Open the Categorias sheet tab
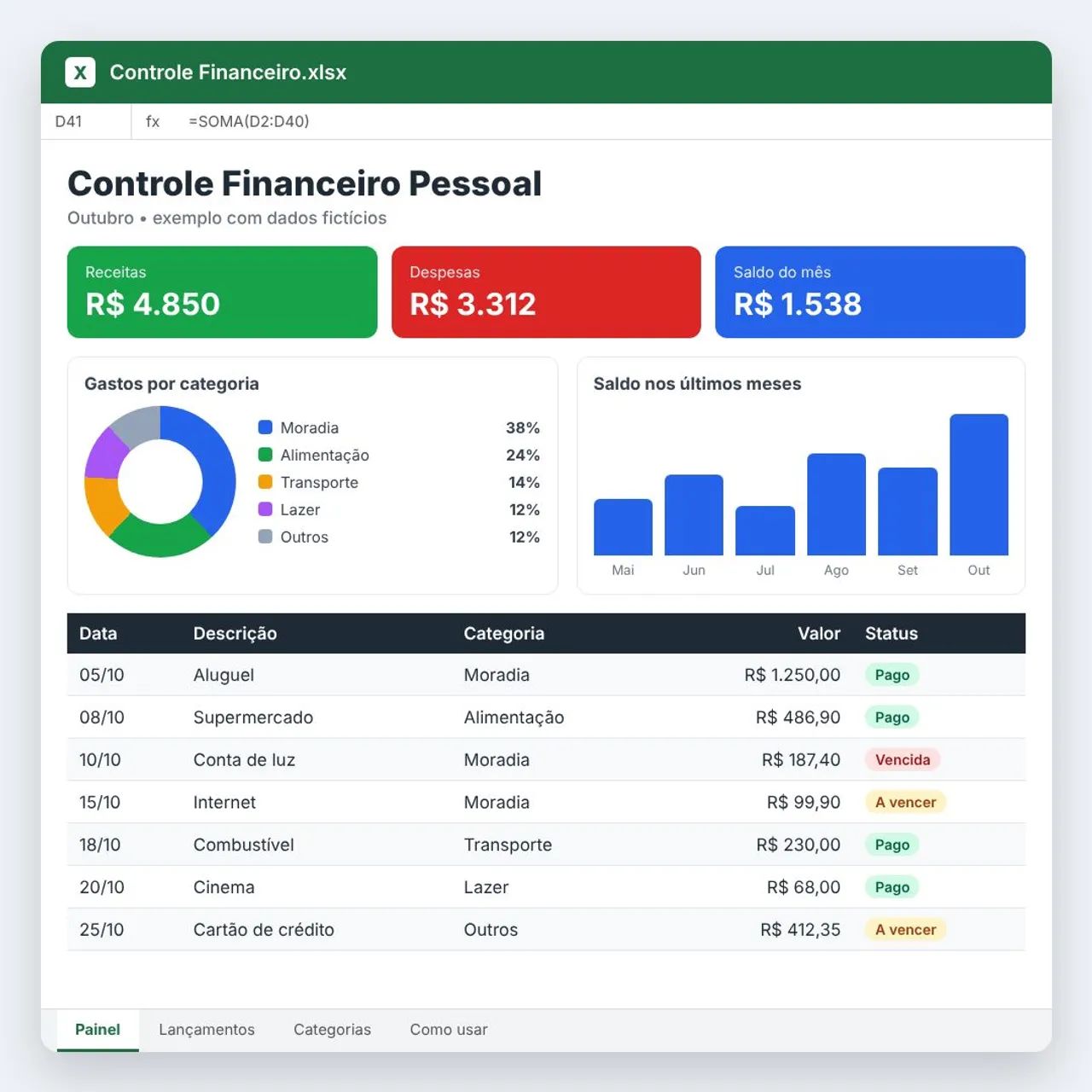 click(332, 1030)
